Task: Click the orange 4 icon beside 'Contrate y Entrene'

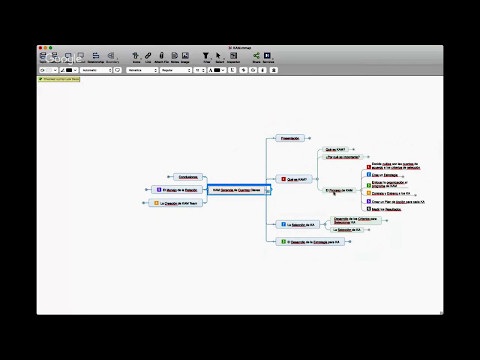Action: pos(369,193)
